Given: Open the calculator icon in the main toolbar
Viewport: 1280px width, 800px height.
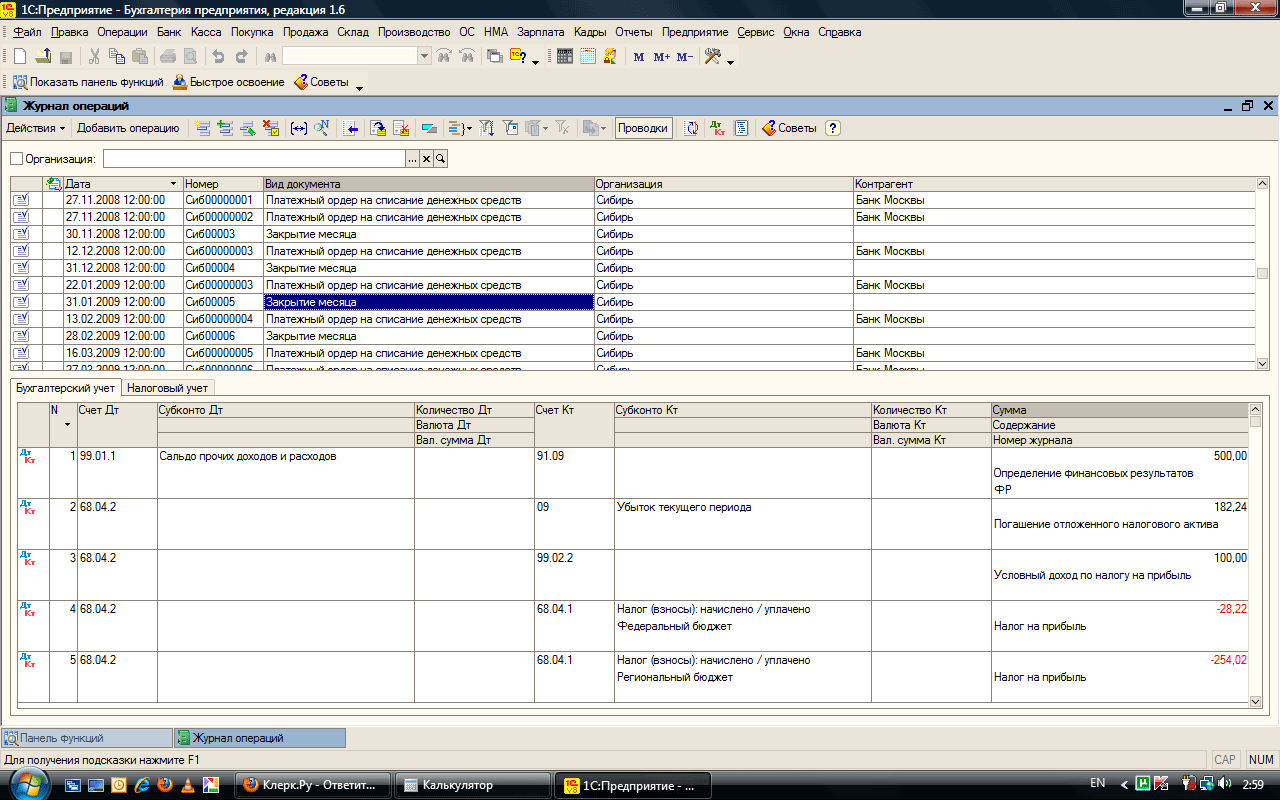Looking at the screenshot, I should pos(565,57).
